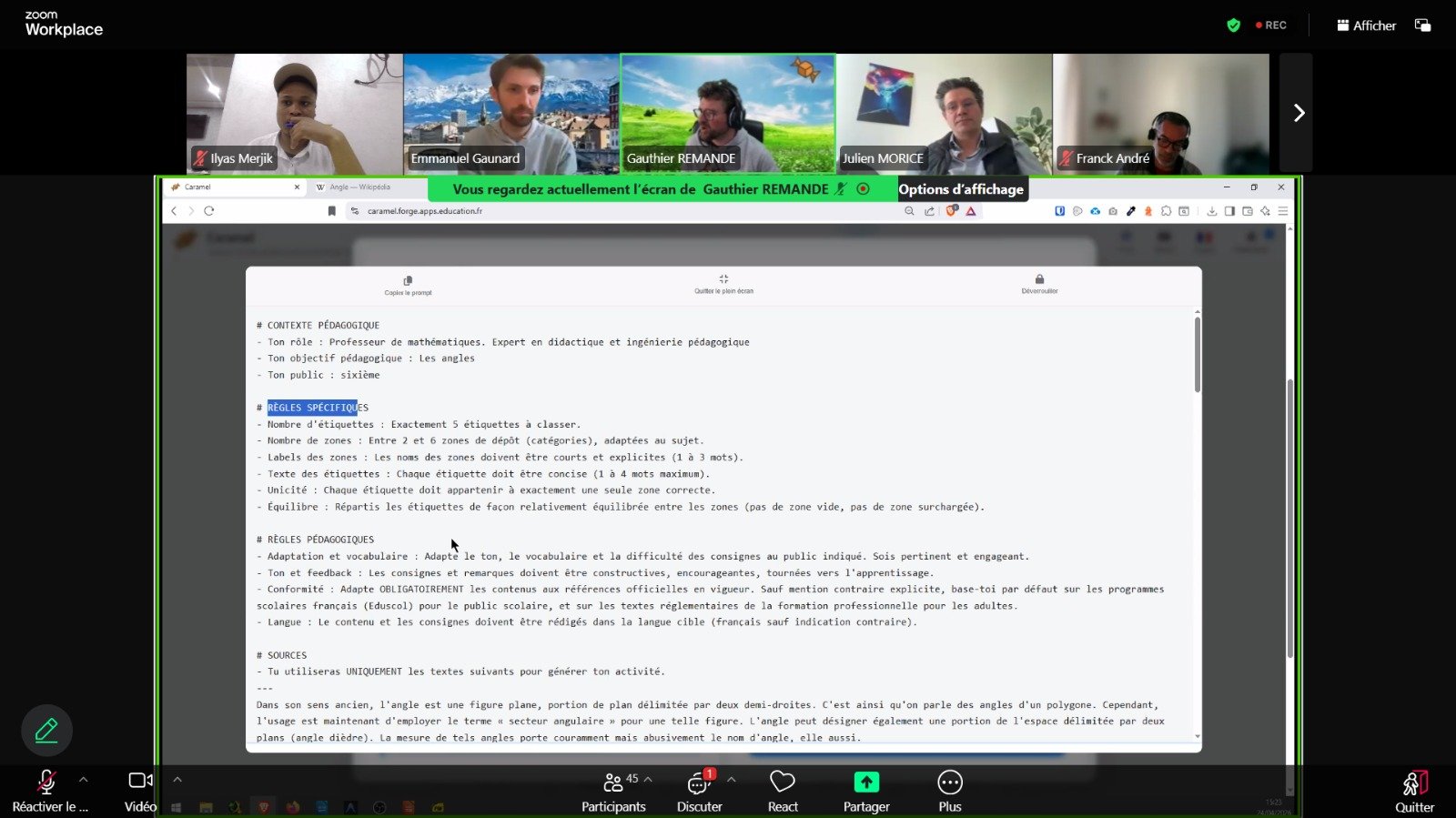Click the # CONTEXTE PÉDAGOGIQUE heading
Image resolution: width=1456 pixels, height=818 pixels.
coord(318,325)
